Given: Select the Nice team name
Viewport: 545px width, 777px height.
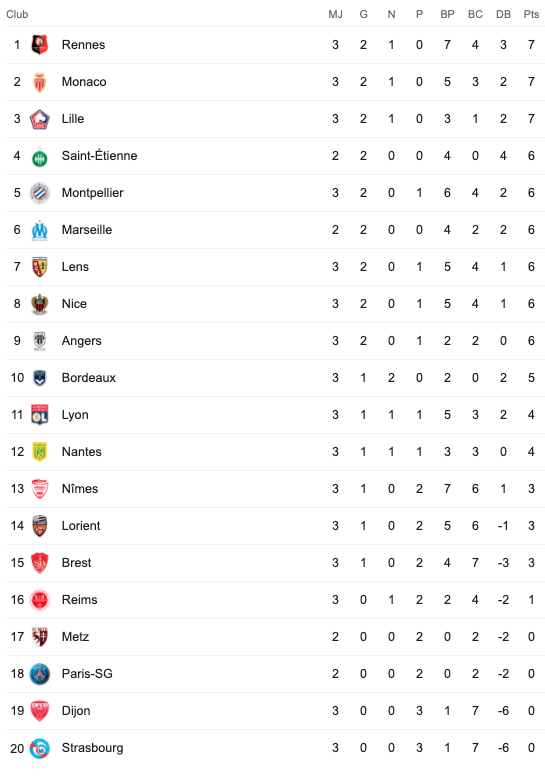Looking at the screenshot, I should 74,304.
